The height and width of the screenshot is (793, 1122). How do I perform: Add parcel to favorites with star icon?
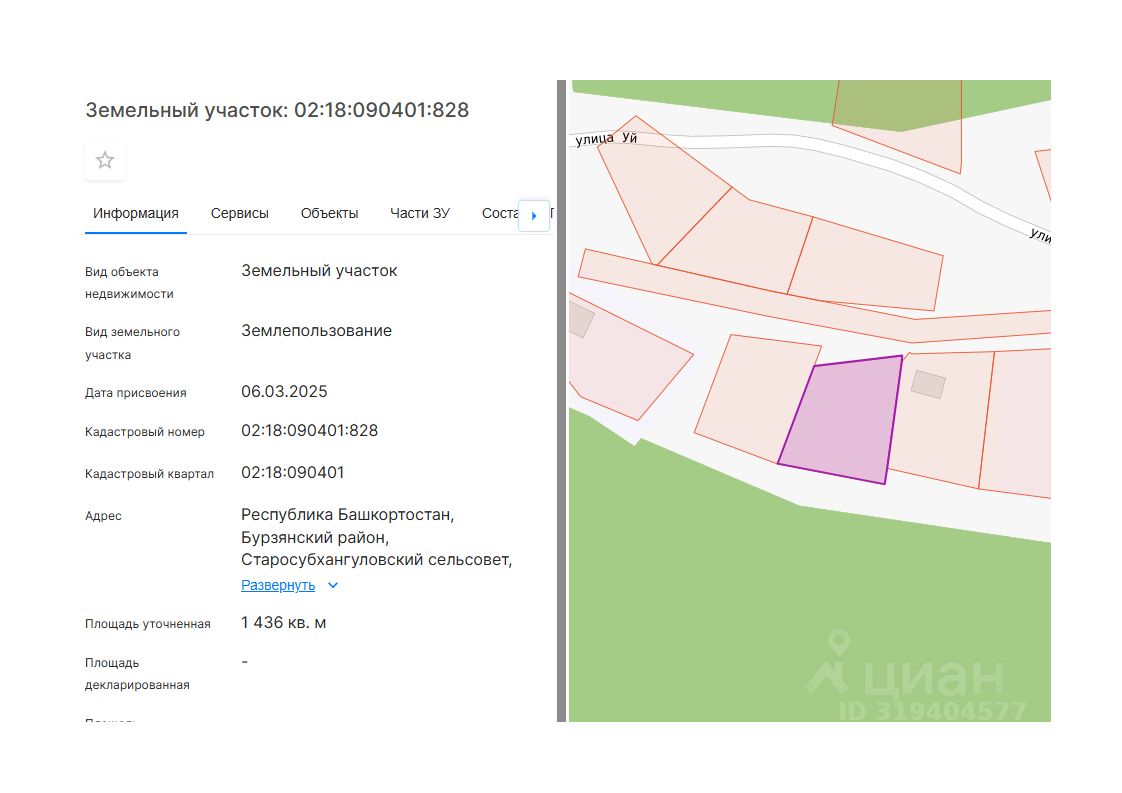click(105, 160)
